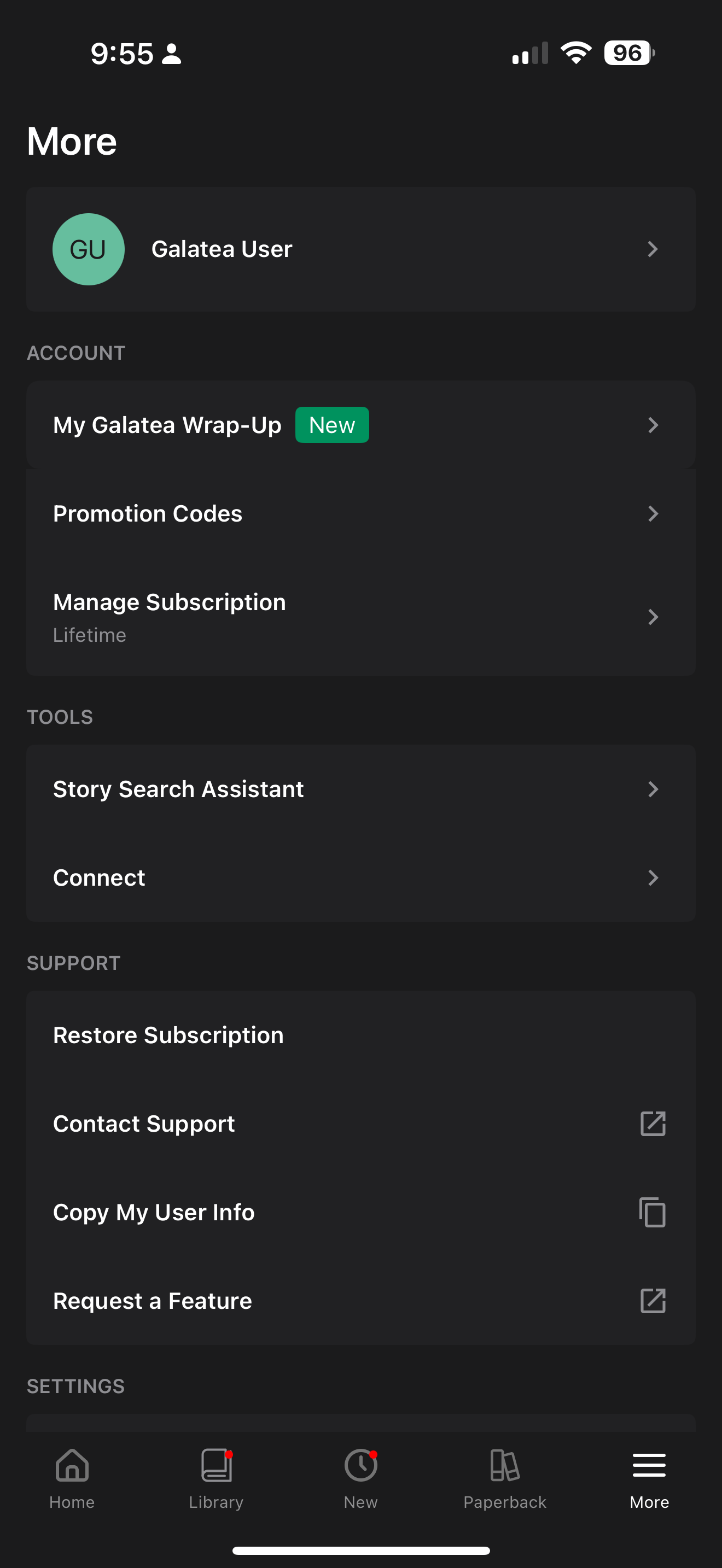Tap the Home house icon
Screen dimensions: 722x1568
72,1465
